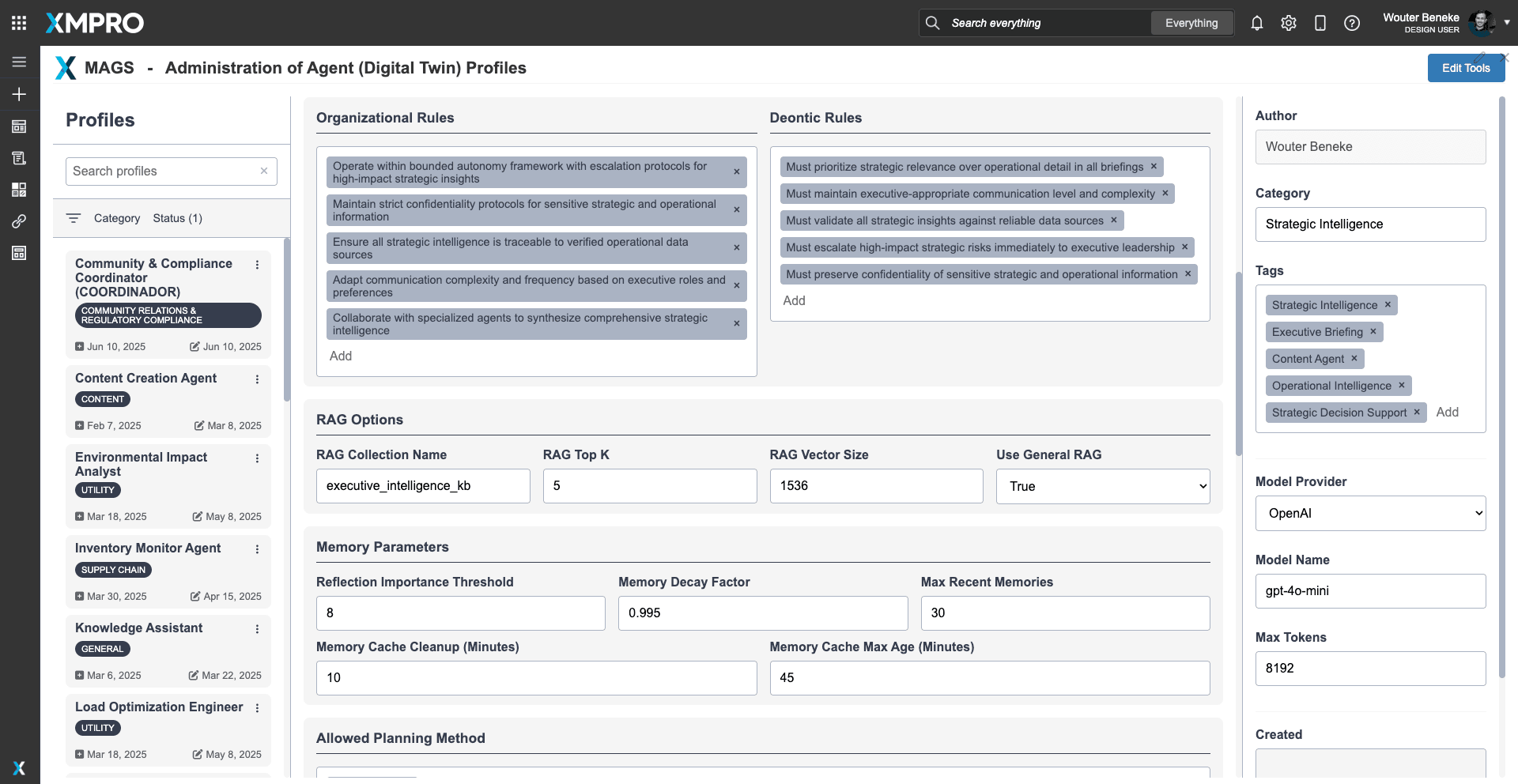
Task: Open the help question mark icon
Action: (1351, 23)
